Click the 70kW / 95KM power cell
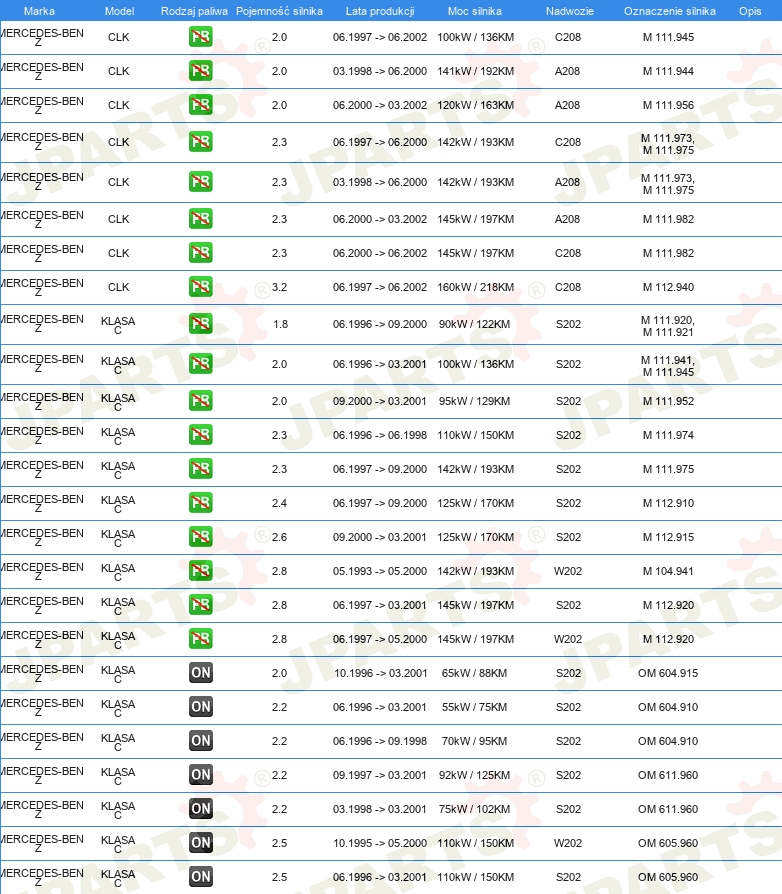 474,741
